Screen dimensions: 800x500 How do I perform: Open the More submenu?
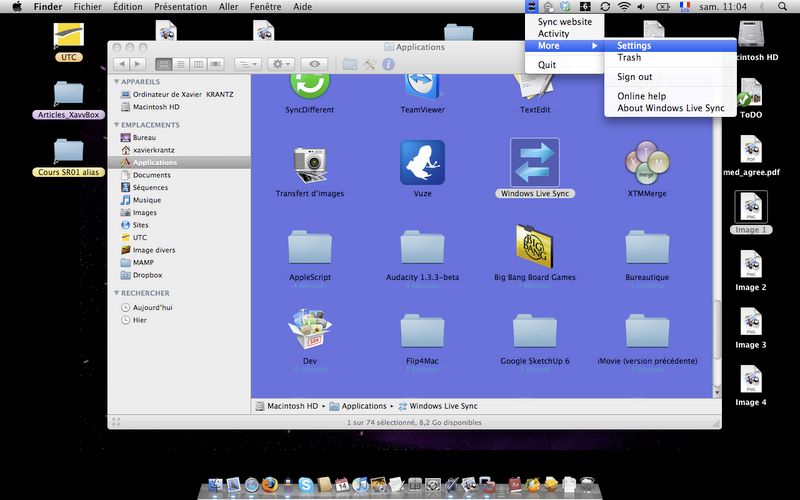pyautogui.click(x=564, y=45)
